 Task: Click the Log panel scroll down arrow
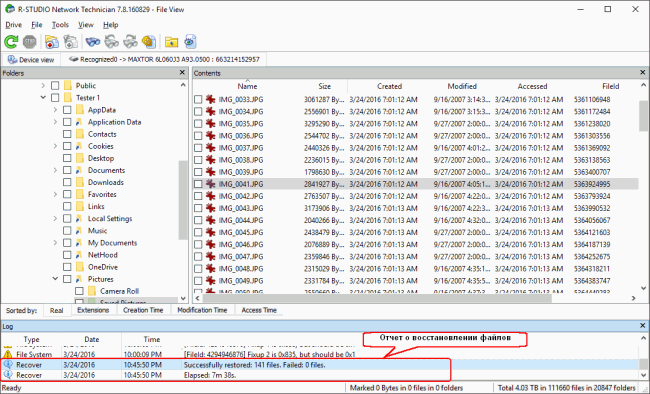(643, 375)
